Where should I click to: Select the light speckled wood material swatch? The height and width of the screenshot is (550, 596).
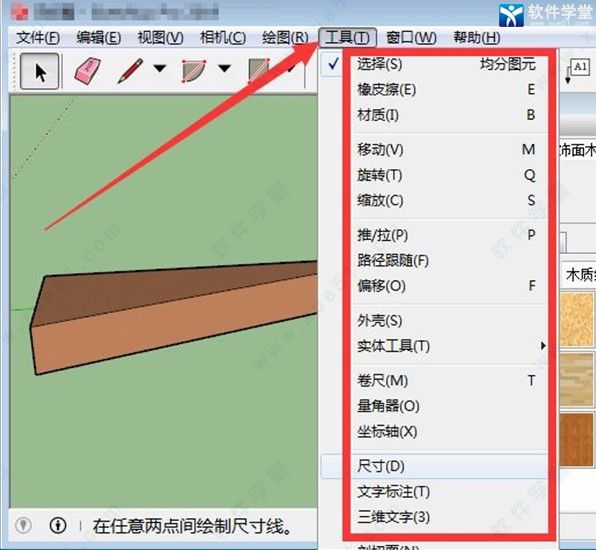(x=577, y=319)
